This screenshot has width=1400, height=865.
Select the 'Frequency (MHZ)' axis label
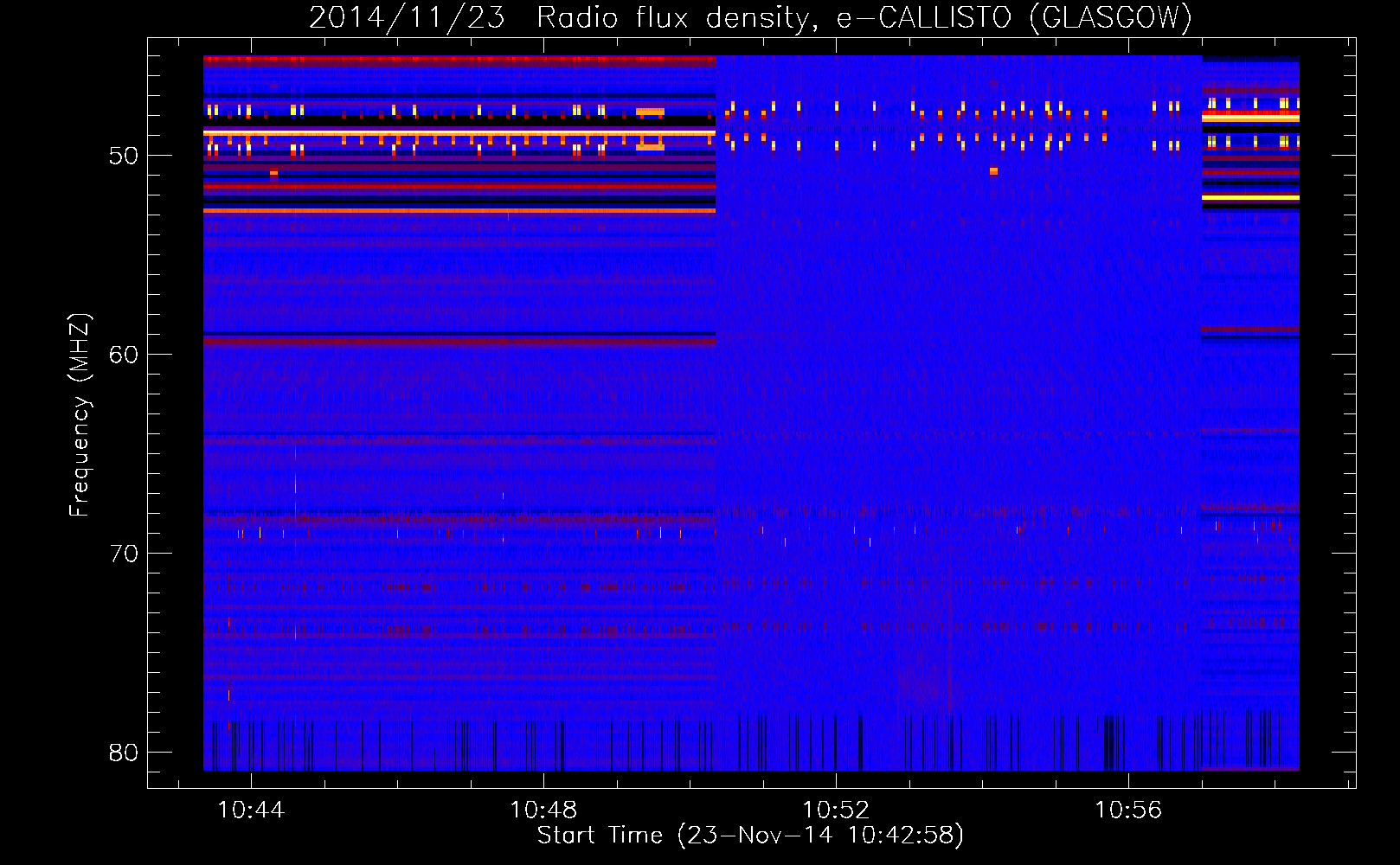(x=80, y=415)
